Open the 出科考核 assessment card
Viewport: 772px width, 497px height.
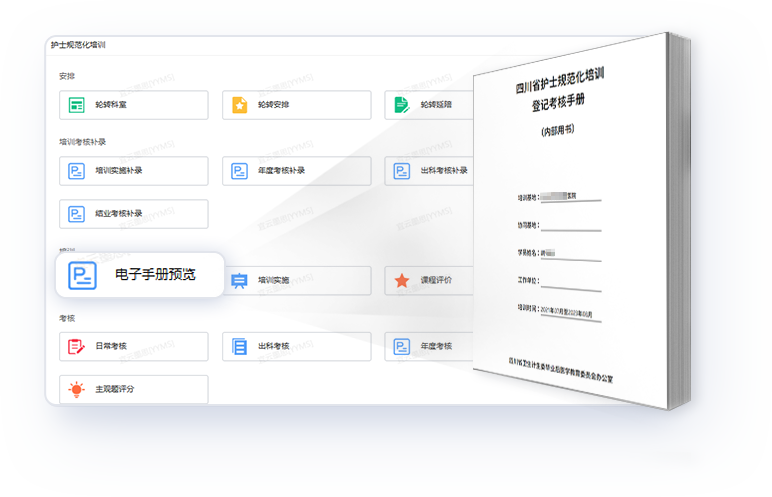point(295,347)
